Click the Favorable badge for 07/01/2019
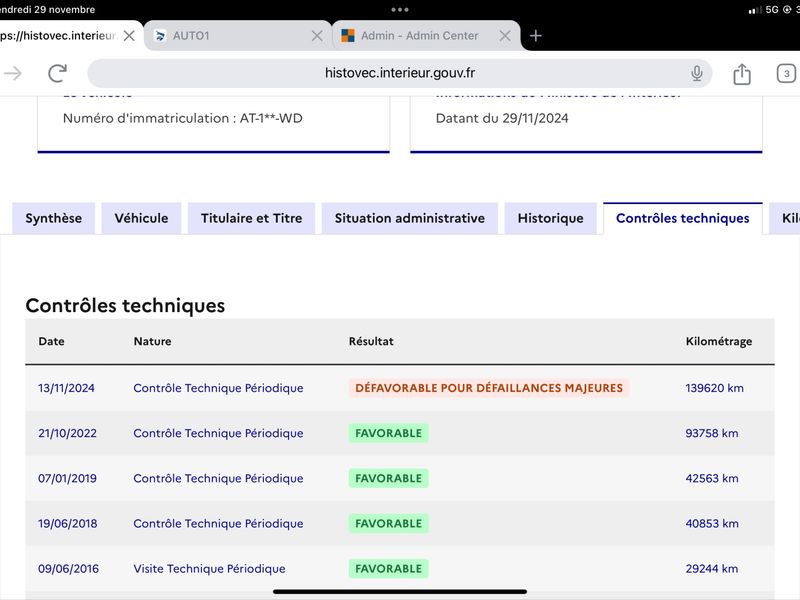800x600 pixels. point(389,479)
